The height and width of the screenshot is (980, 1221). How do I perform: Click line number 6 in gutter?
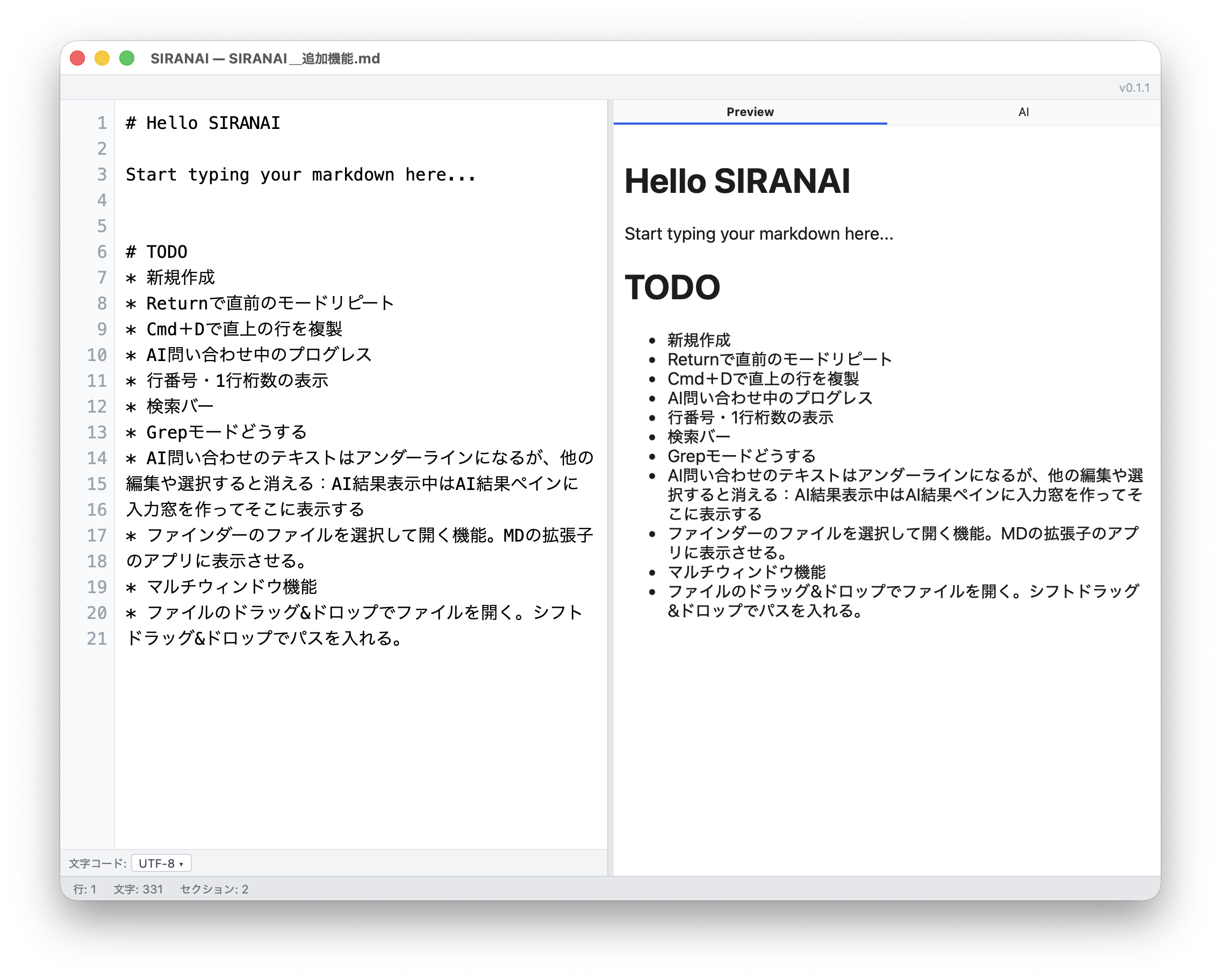pyautogui.click(x=102, y=252)
